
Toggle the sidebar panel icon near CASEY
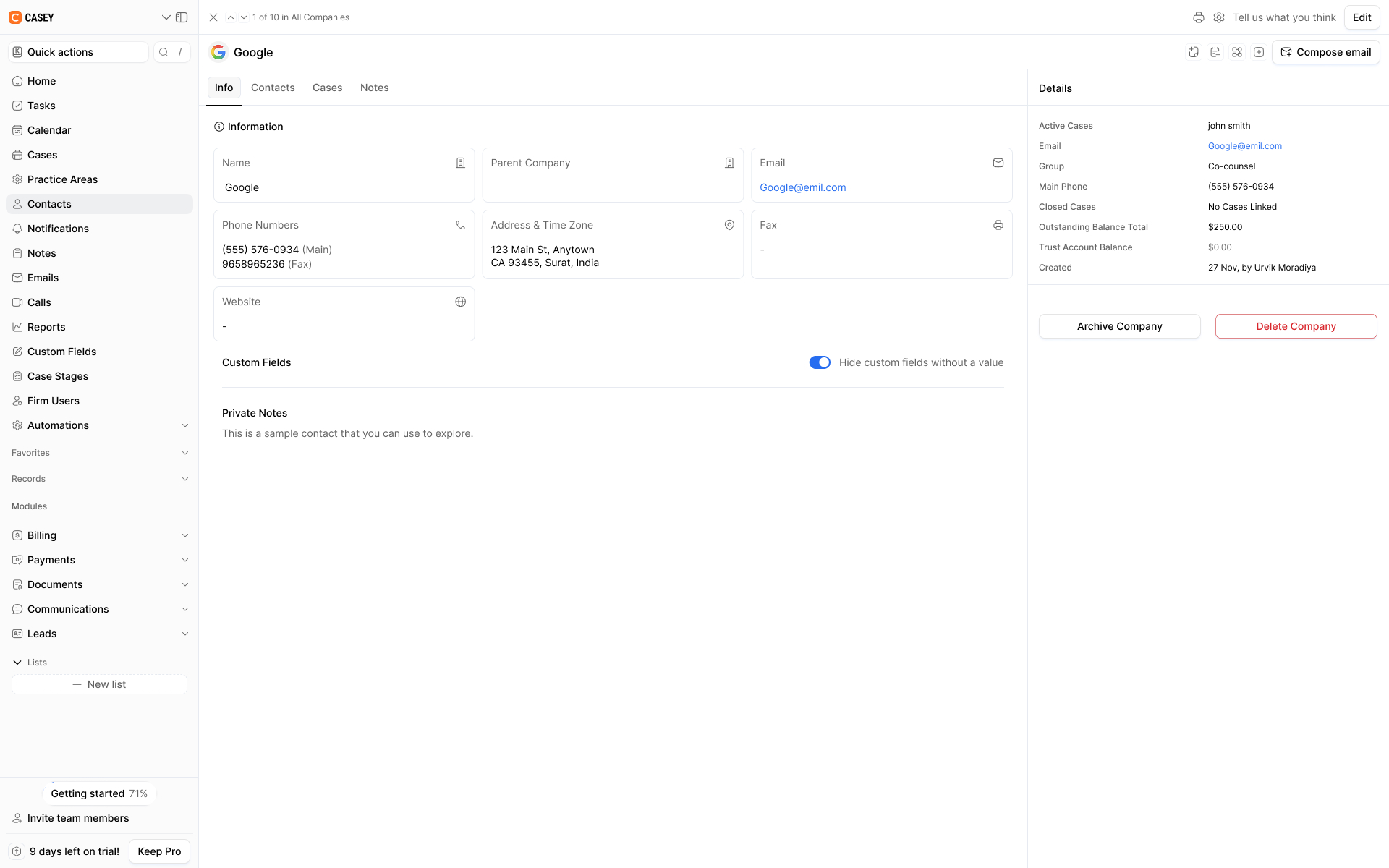[x=182, y=17]
